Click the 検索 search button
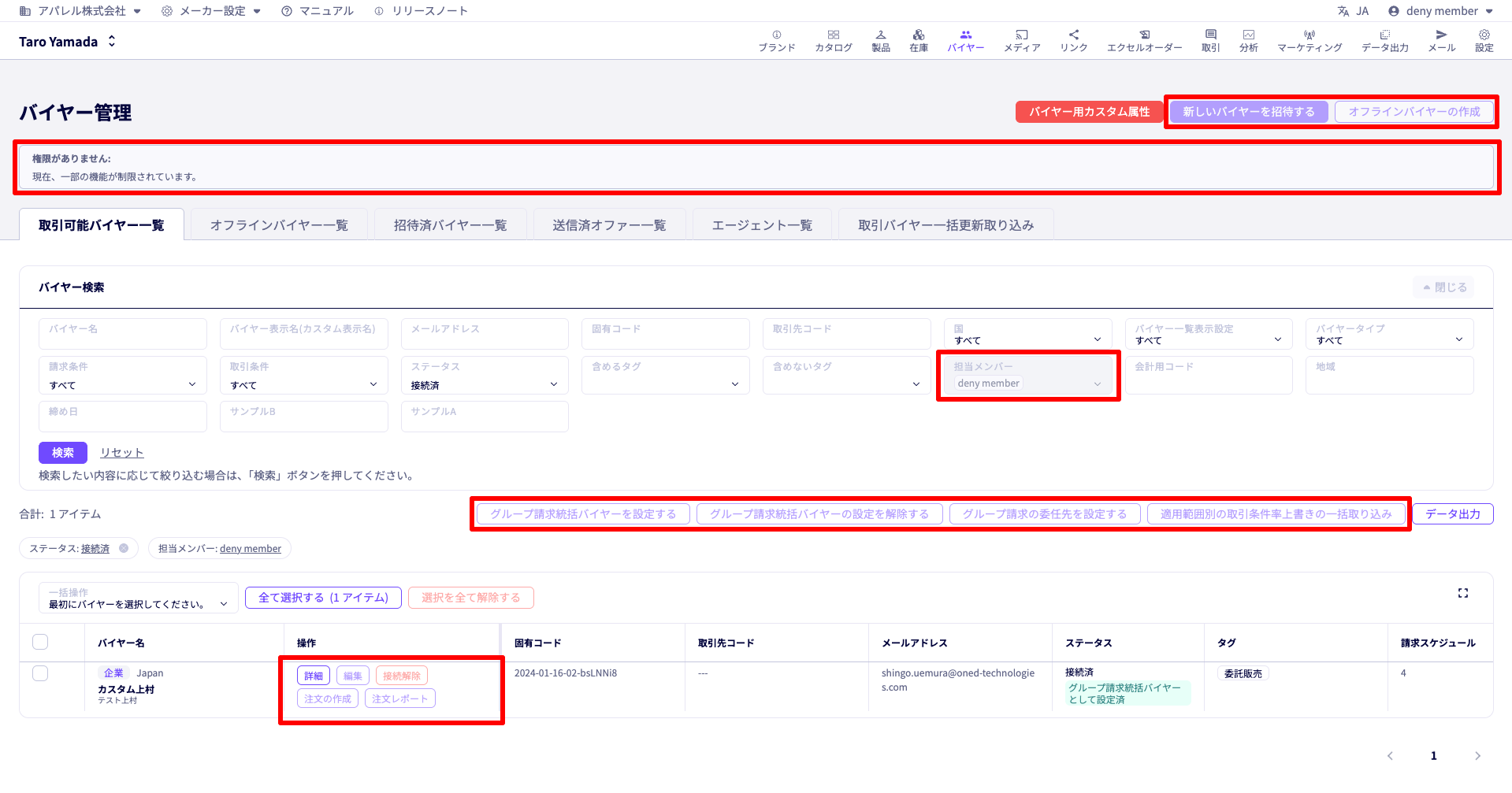Screen dimensions: 1512x793 62,453
